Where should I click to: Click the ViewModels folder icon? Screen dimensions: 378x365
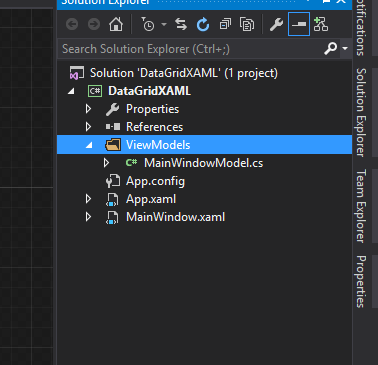113,145
